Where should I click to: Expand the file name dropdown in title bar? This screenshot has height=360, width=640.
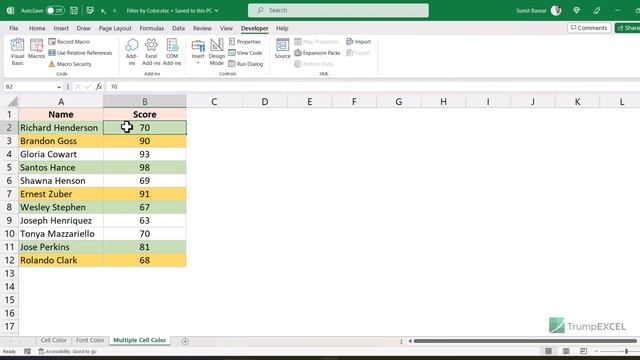click(216, 11)
